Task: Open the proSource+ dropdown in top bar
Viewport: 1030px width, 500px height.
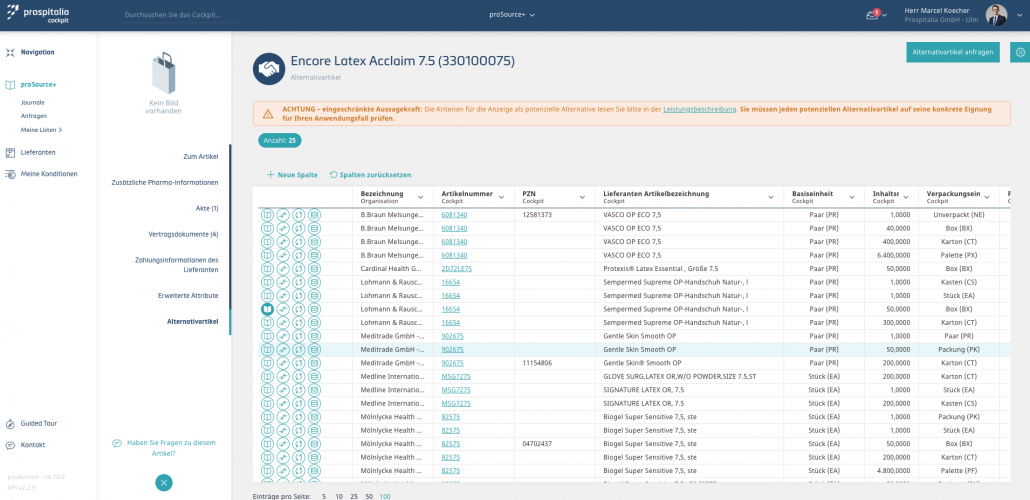Action: (x=512, y=14)
